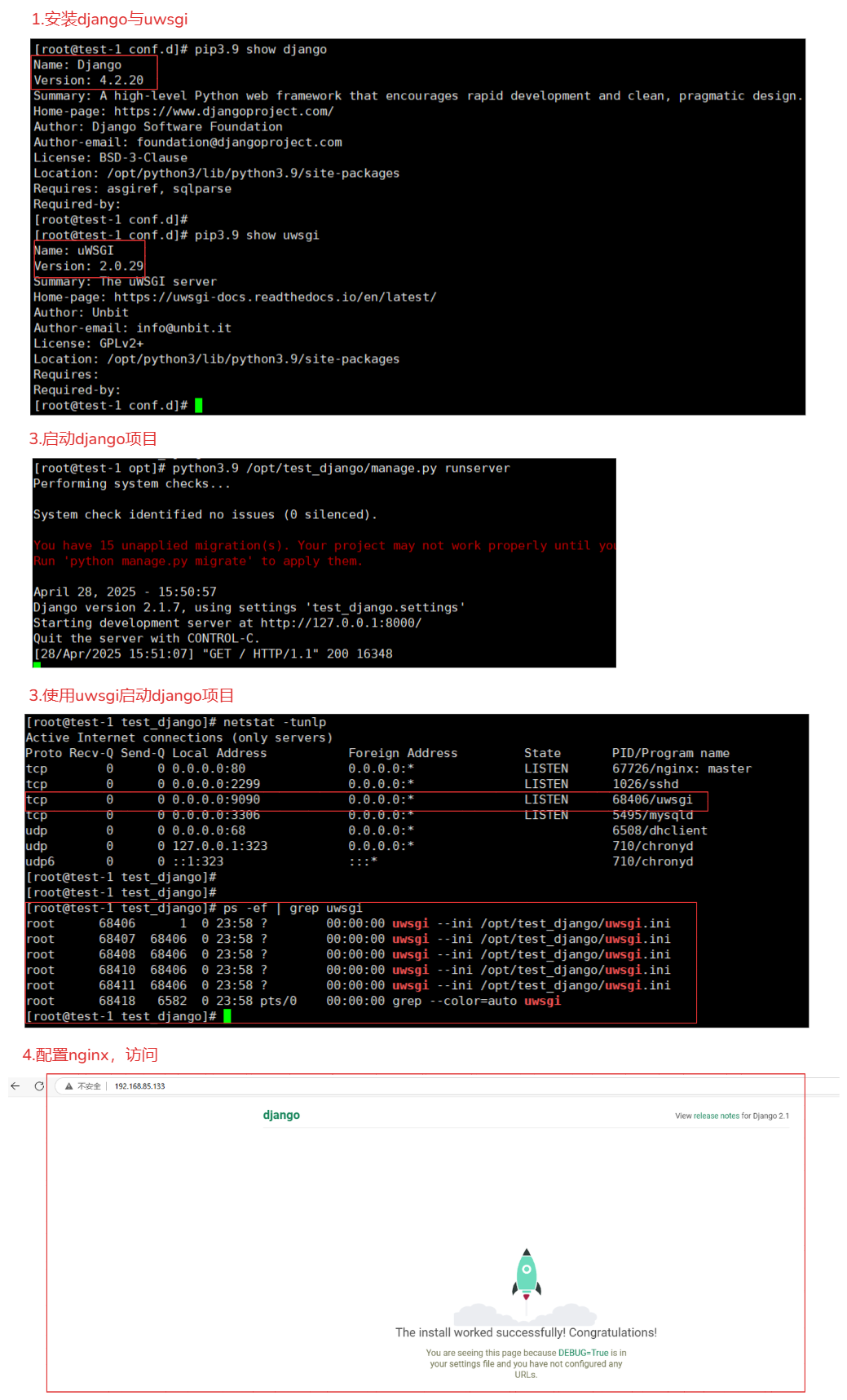The image size is (847, 1400).
Task: Click the heading '3.启动django项目'
Action: pyautogui.click(x=93, y=438)
